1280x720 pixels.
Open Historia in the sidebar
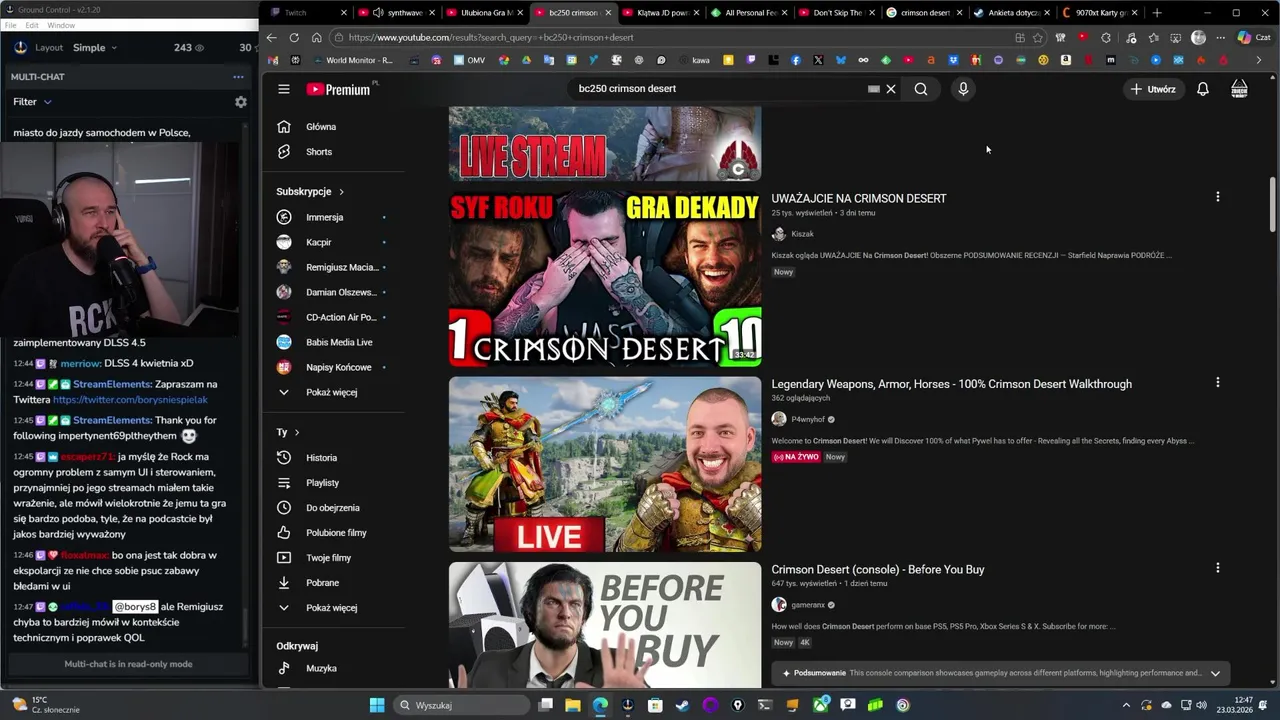(321, 458)
